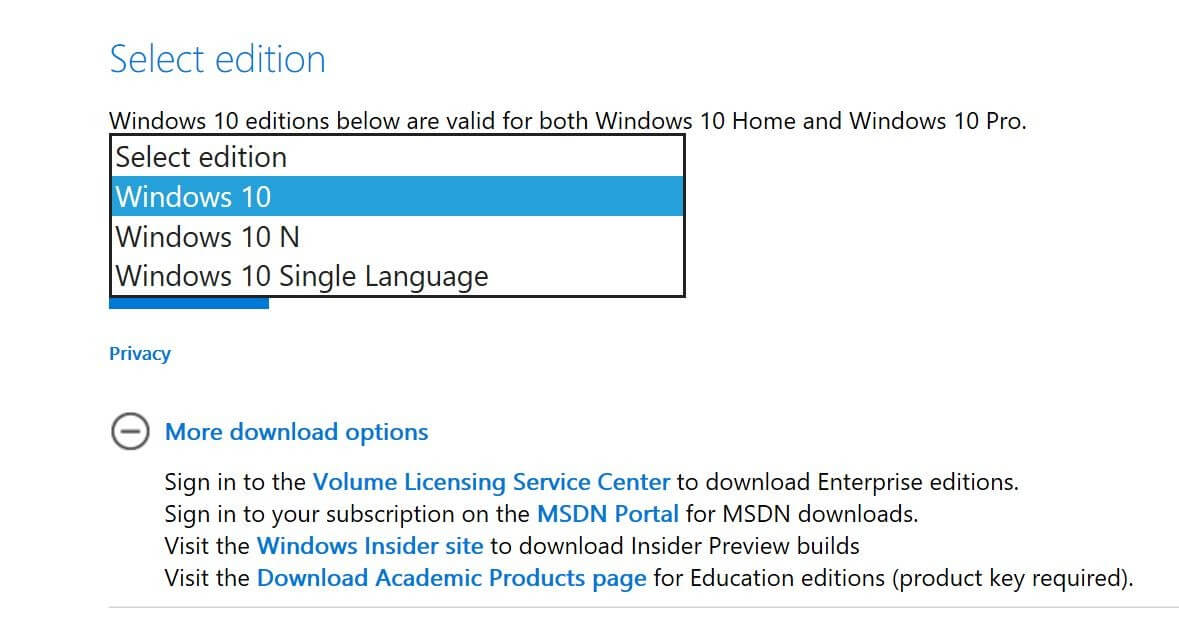Screen dimensions: 1179x635
Task: Select the 'Select edition' placeholder option
Action: (397, 156)
